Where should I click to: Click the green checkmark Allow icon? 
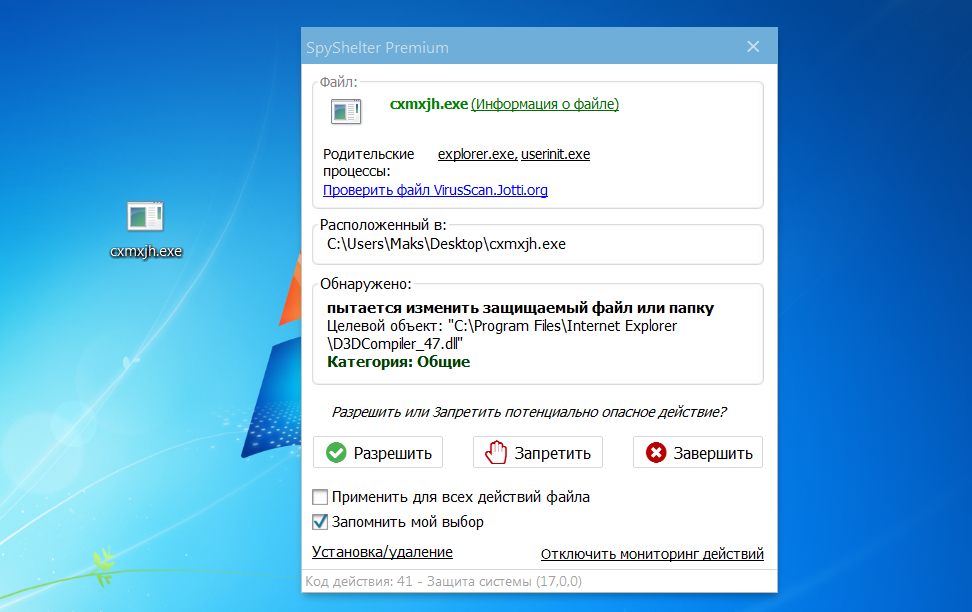336,453
